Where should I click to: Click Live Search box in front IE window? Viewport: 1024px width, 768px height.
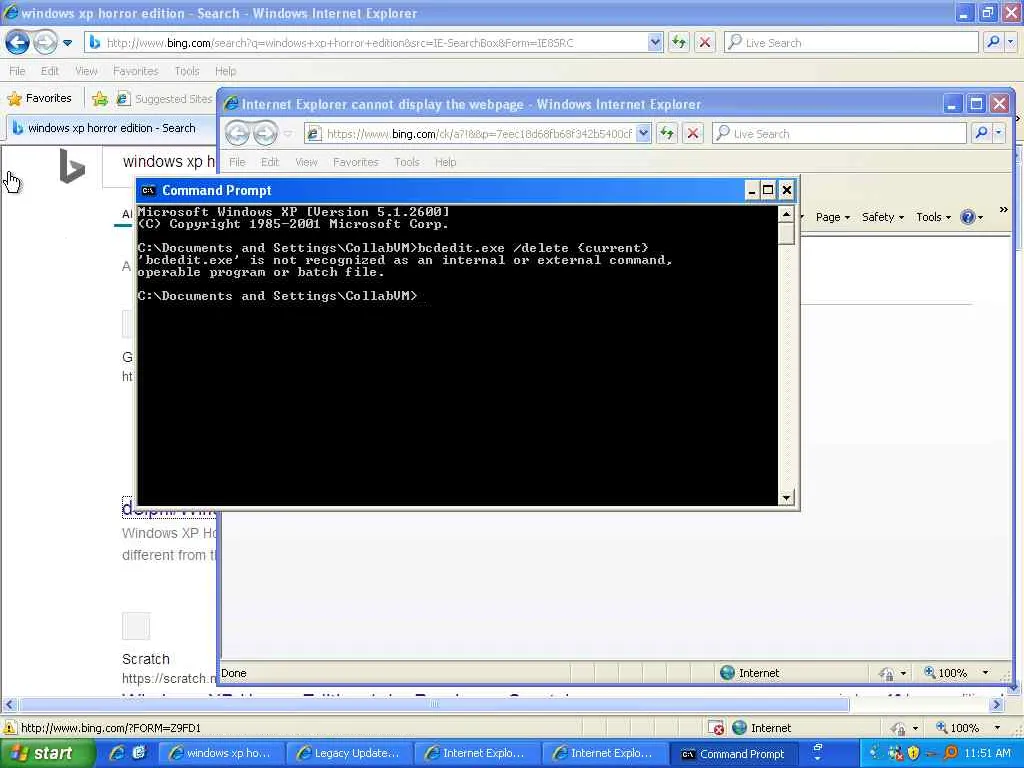pyautogui.click(x=839, y=133)
